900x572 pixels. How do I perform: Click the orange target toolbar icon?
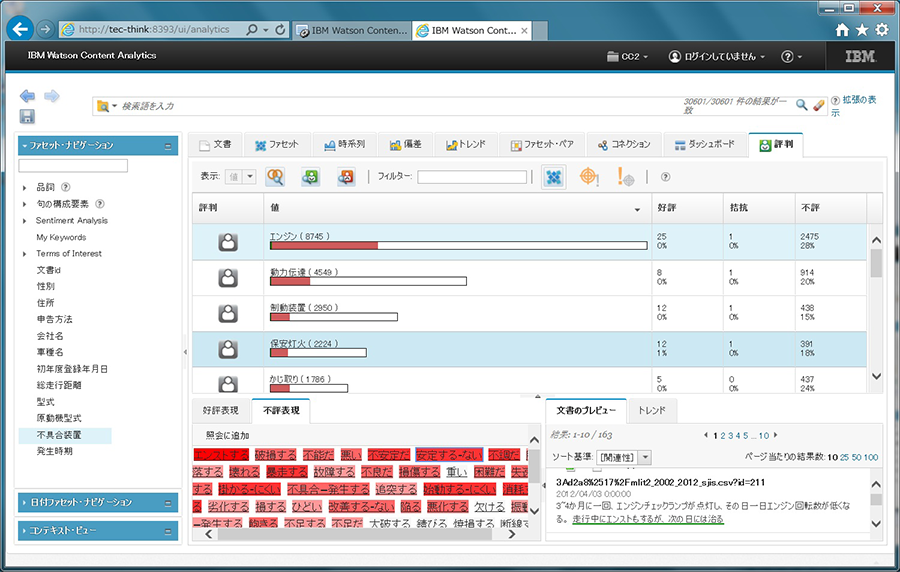click(x=589, y=176)
